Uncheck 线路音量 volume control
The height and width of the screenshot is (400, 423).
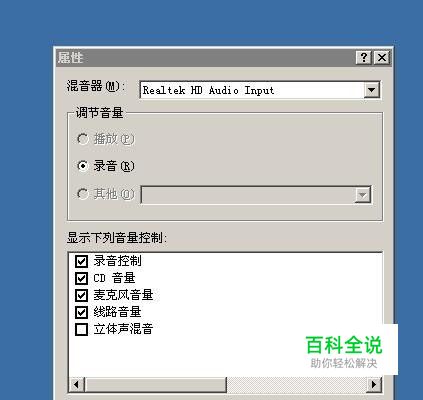pos(81,312)
